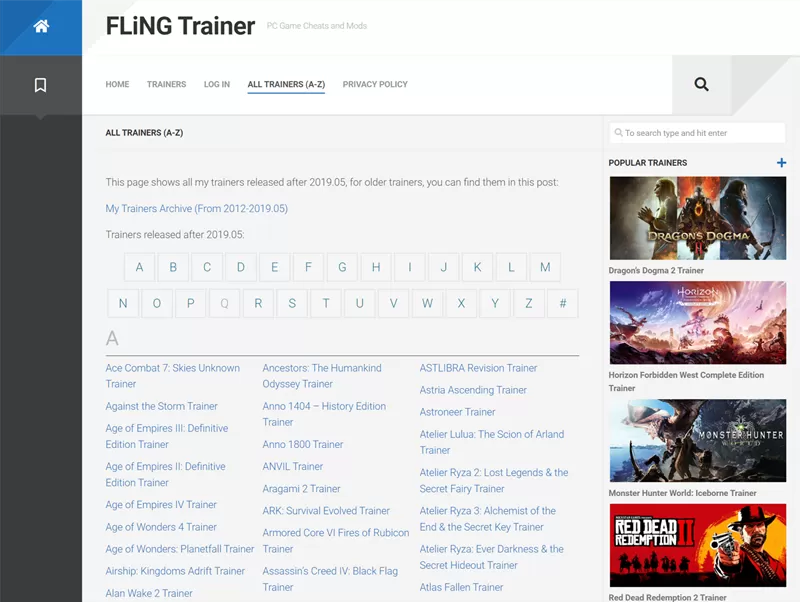
Task: Open Ancestors: The Humankind Odyssey Trainer
Action: [322, 376]
